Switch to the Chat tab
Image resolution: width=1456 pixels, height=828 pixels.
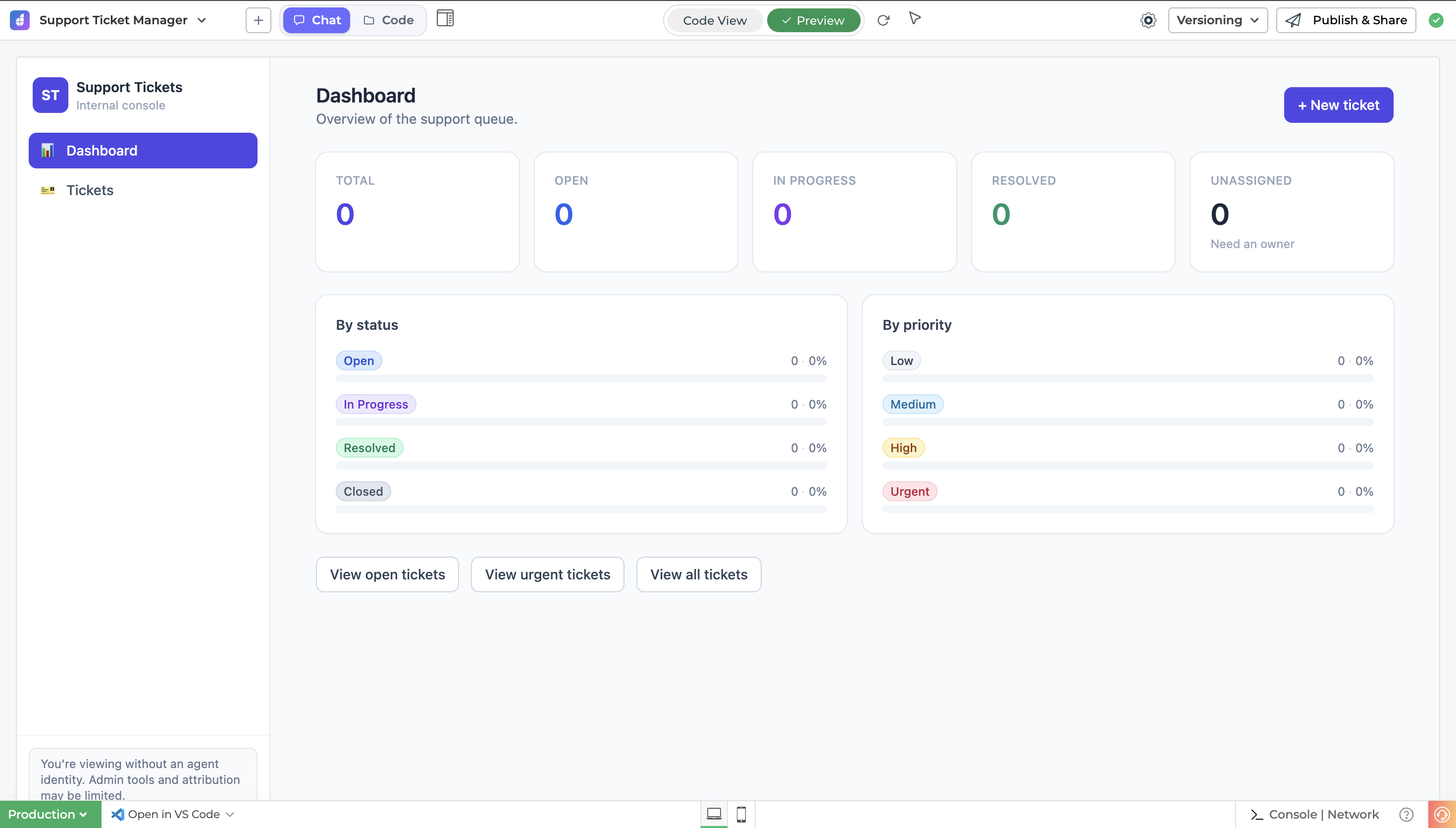pyautogui.click(x=316, y=20)
